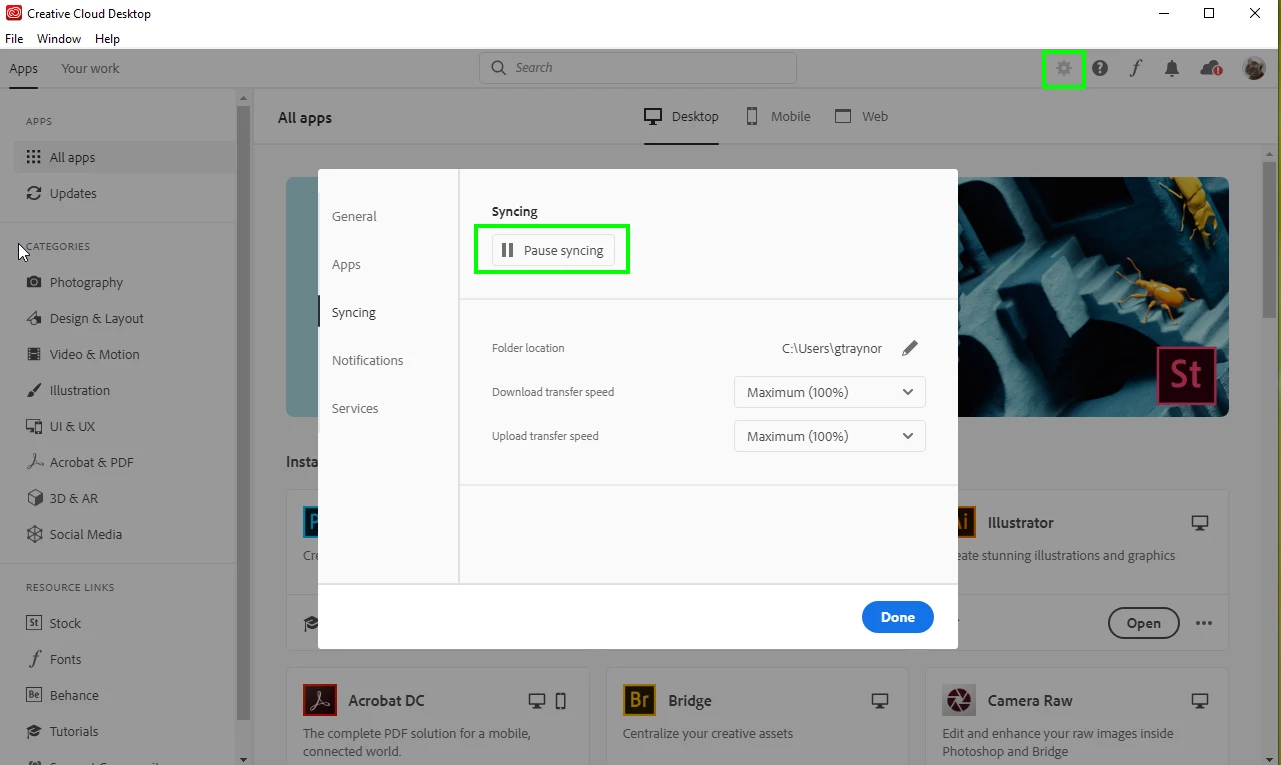Click the Search field

(x=638, y=68)
